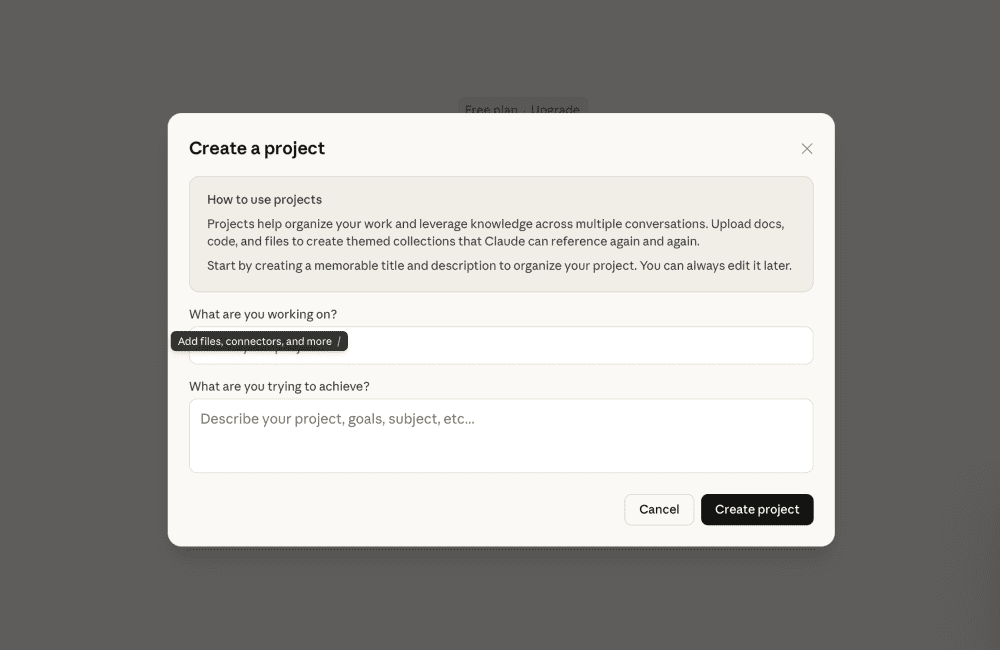Click the X icon in the dialog corner
Screen dimensions: 1000x650
click(x=807, y=149)
